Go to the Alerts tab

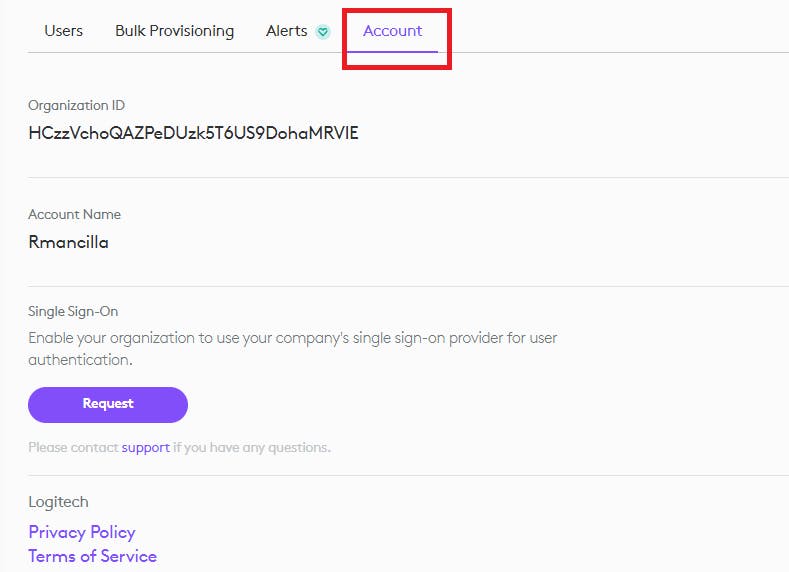[287, 31]
